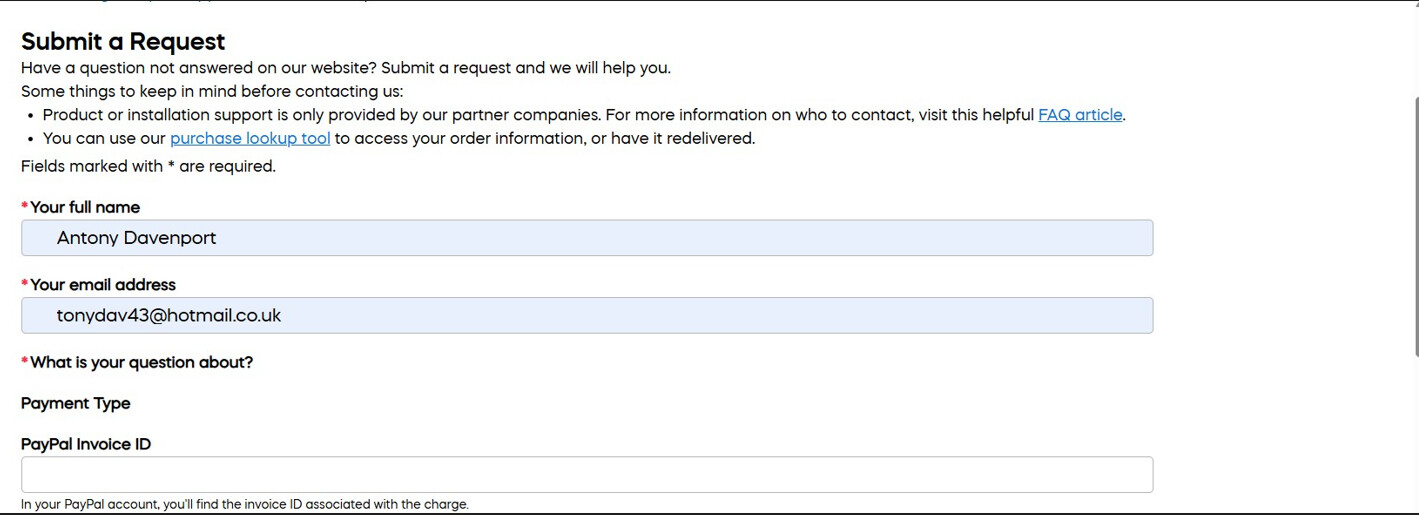This screenshot has width=1419, height=515.
Task: Click "Fields marked with * are required" text
Action: (148, 167)
